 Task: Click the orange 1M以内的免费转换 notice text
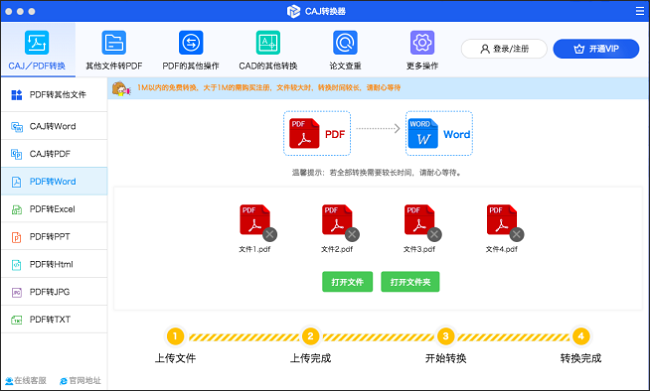pyautogui.click(x=269, y=88)
